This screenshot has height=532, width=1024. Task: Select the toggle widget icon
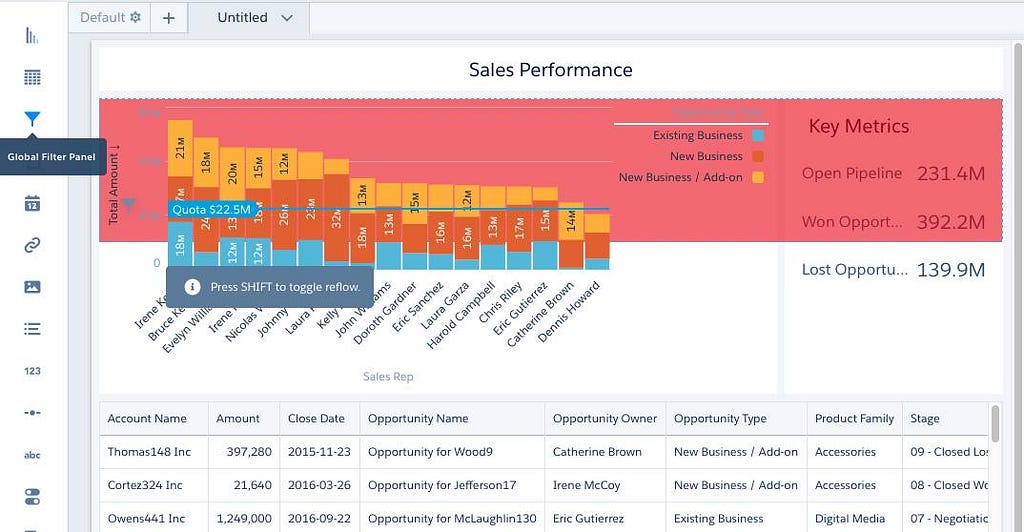tap(32, 497)
